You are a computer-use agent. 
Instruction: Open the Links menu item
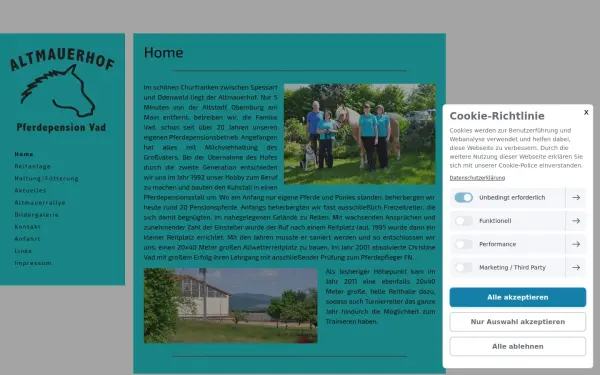tap(23, 251)
